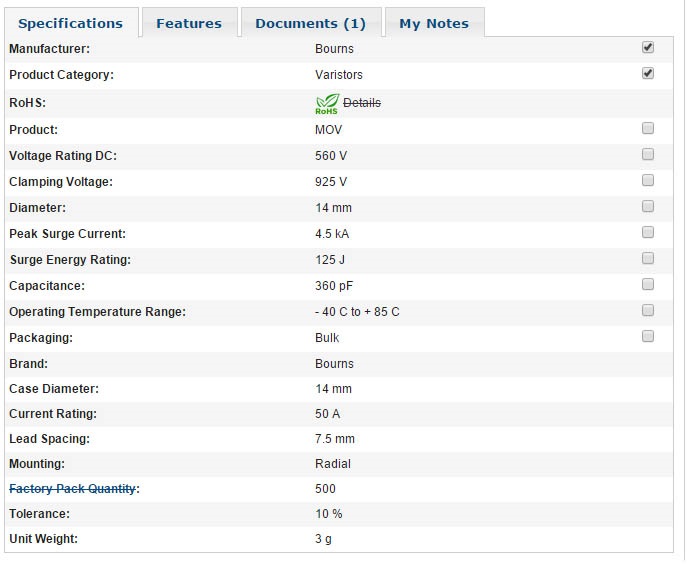Uncheck the Manufacturer Bourns checkbox
Screen dimensions: 700x566
click(x=648, y=47)
